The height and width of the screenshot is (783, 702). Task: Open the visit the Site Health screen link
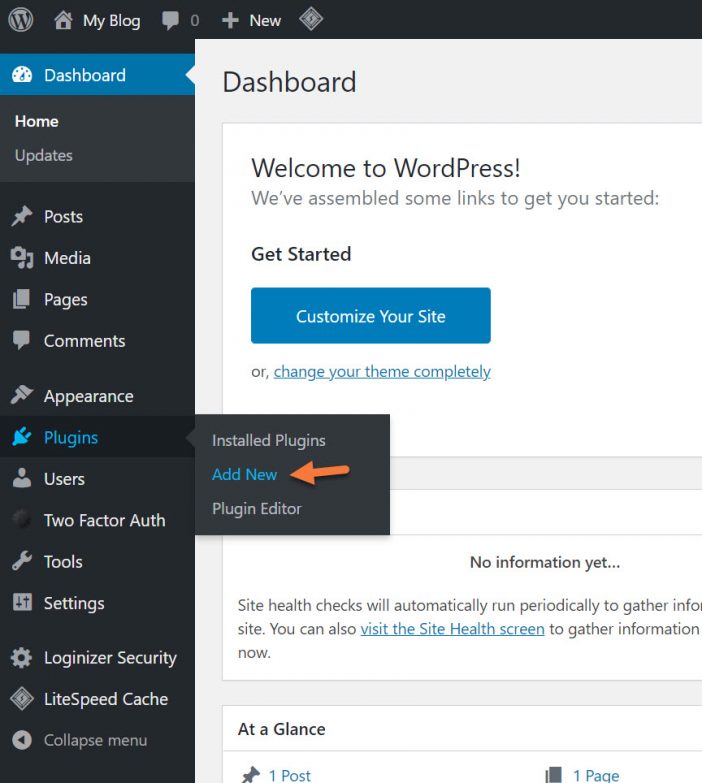coord(452,629)
